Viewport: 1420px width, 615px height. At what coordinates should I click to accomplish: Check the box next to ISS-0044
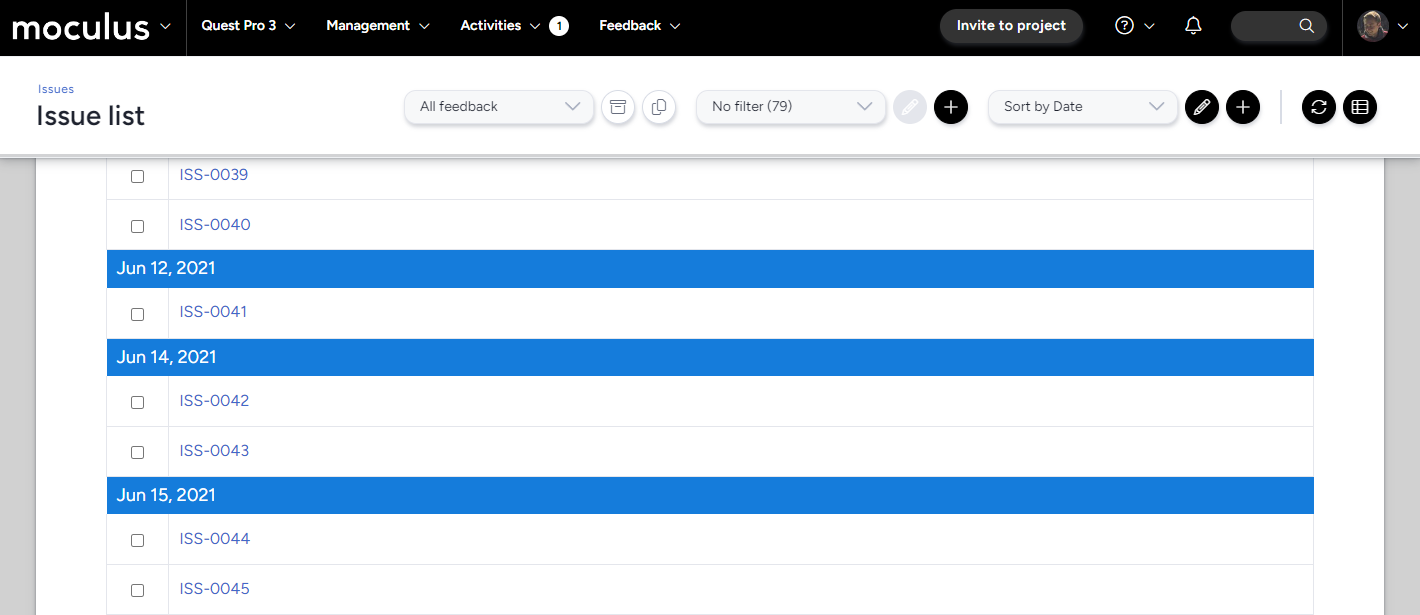[x=138, y=540]
